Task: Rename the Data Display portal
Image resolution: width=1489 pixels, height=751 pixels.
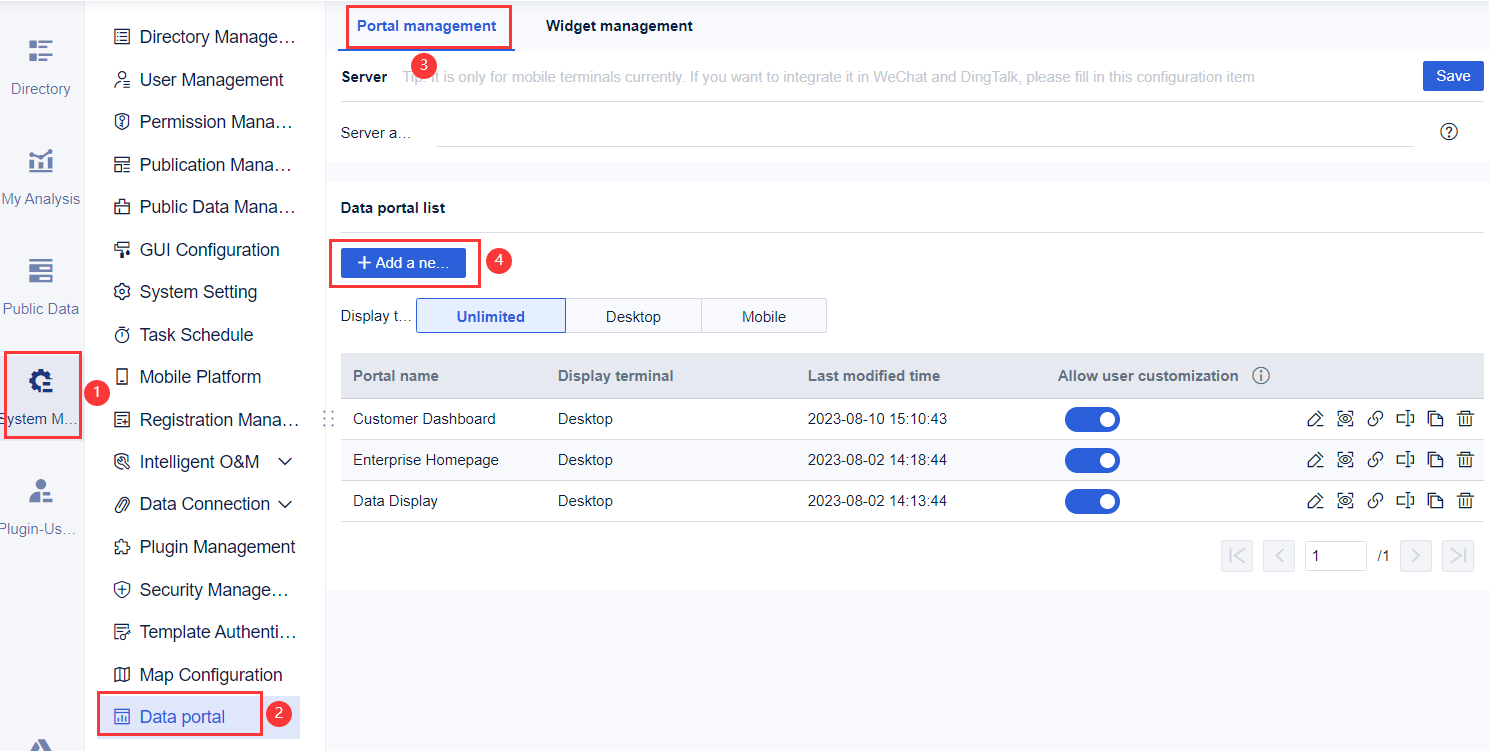Action: coord(1405,501)
